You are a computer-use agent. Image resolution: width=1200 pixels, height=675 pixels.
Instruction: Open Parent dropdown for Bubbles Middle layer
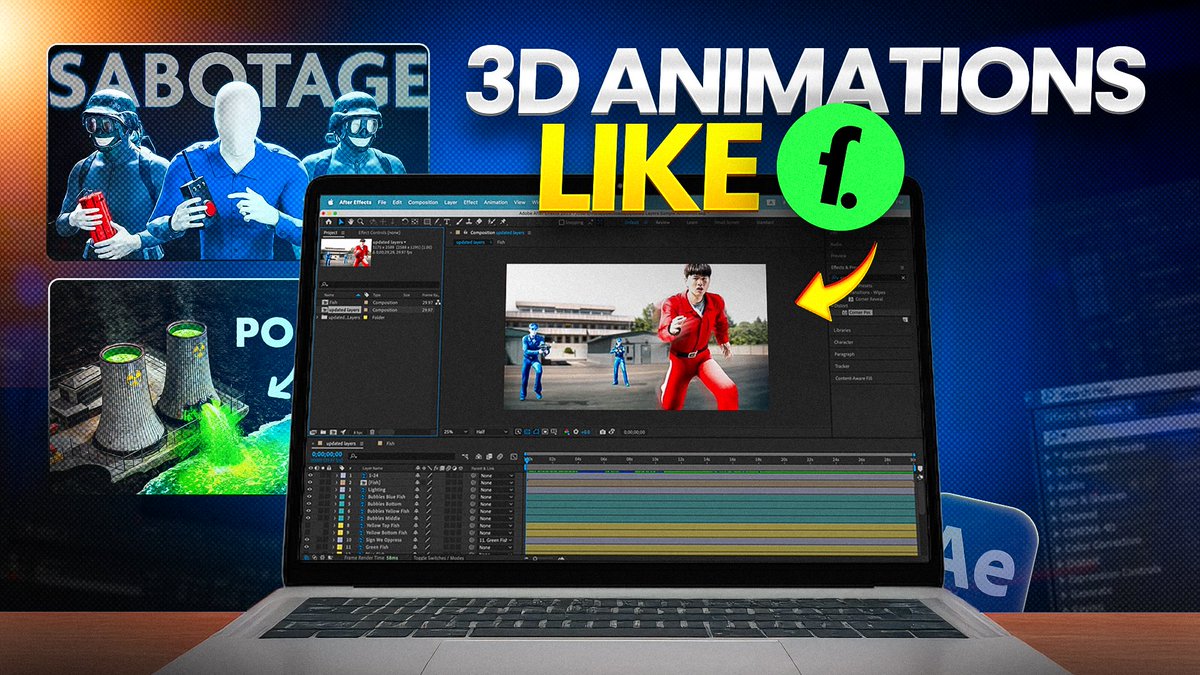[x=497, y=518]
